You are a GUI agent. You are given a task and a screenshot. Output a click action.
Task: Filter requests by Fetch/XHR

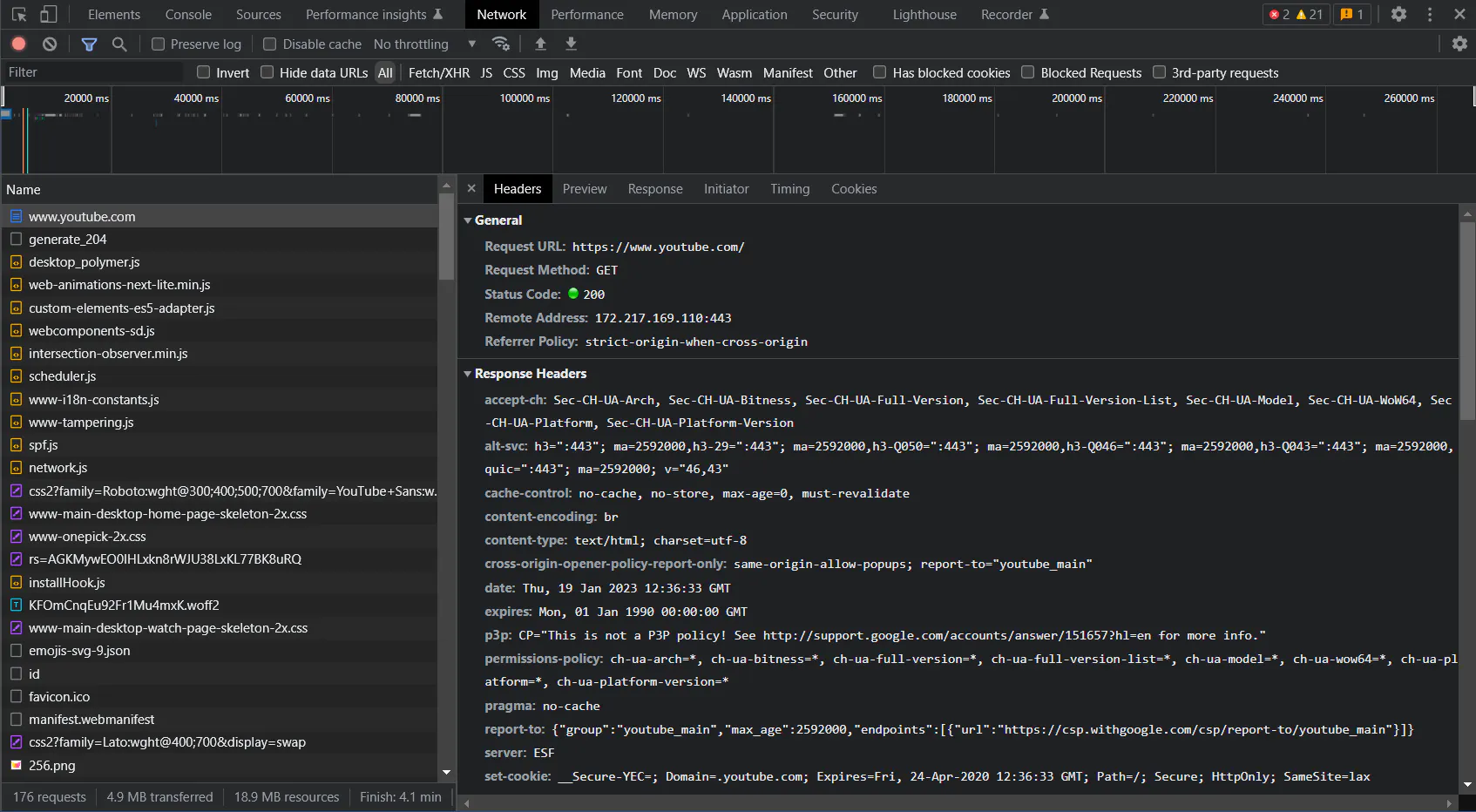tap(439, 72)
